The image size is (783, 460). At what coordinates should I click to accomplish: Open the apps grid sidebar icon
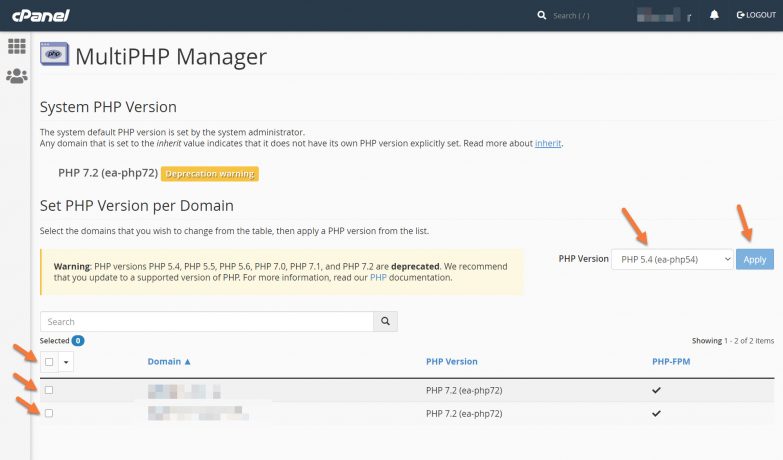point(17,47)
